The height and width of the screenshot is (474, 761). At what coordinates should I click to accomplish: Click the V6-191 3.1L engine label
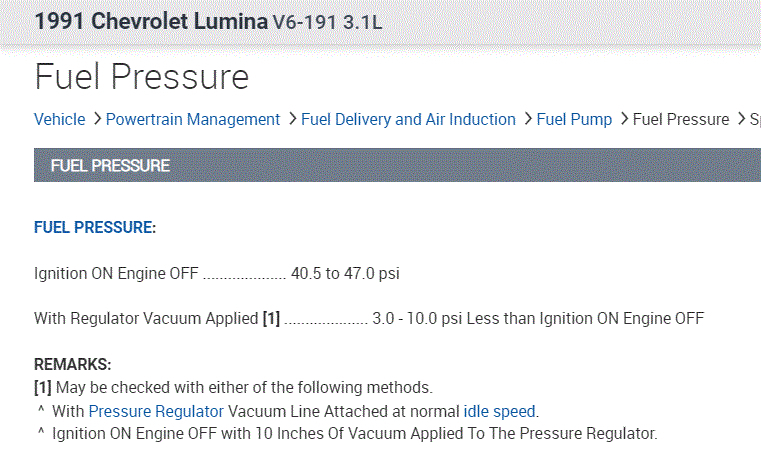[x=327, y=22]
